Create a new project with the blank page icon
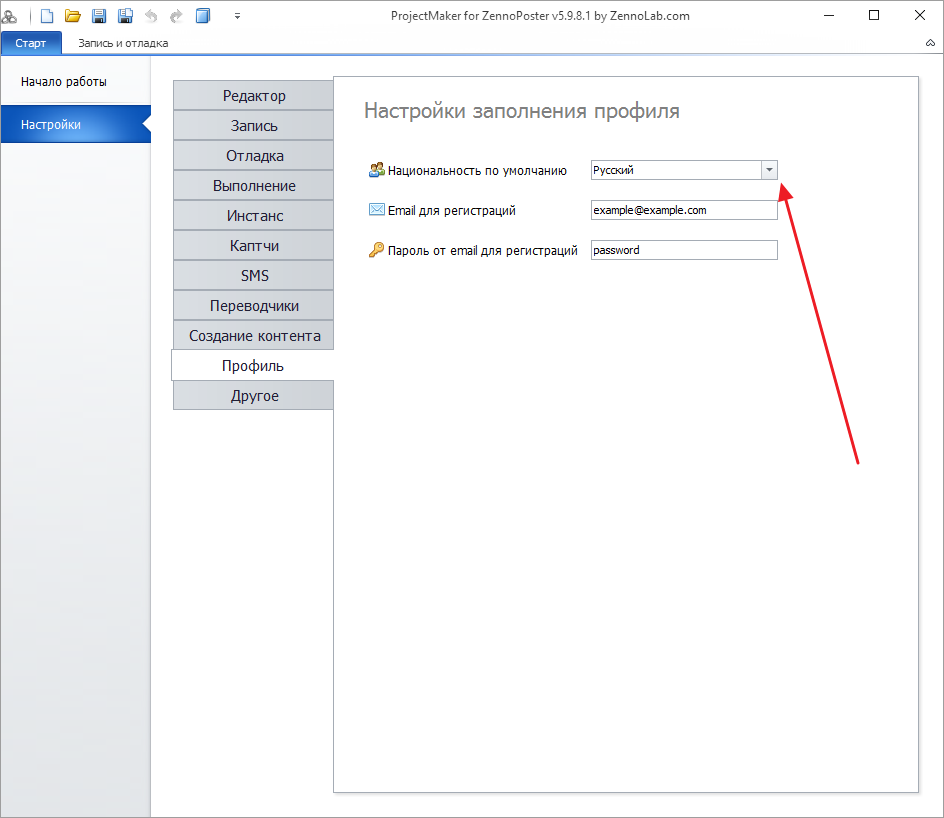The width and height of the screenshot is (944, 818). pos(47,16)
